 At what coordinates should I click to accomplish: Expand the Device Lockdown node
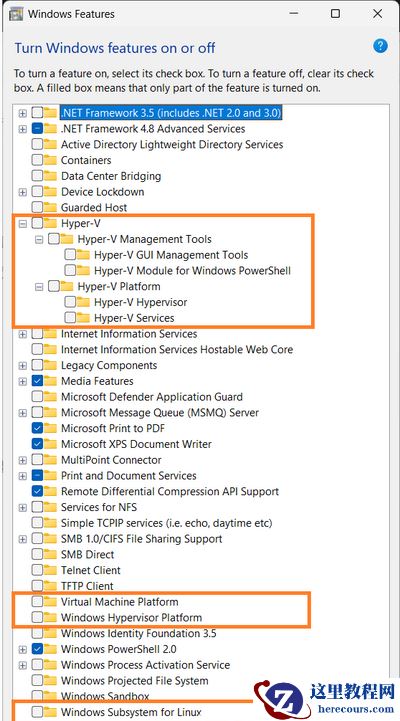pos(23,192)
